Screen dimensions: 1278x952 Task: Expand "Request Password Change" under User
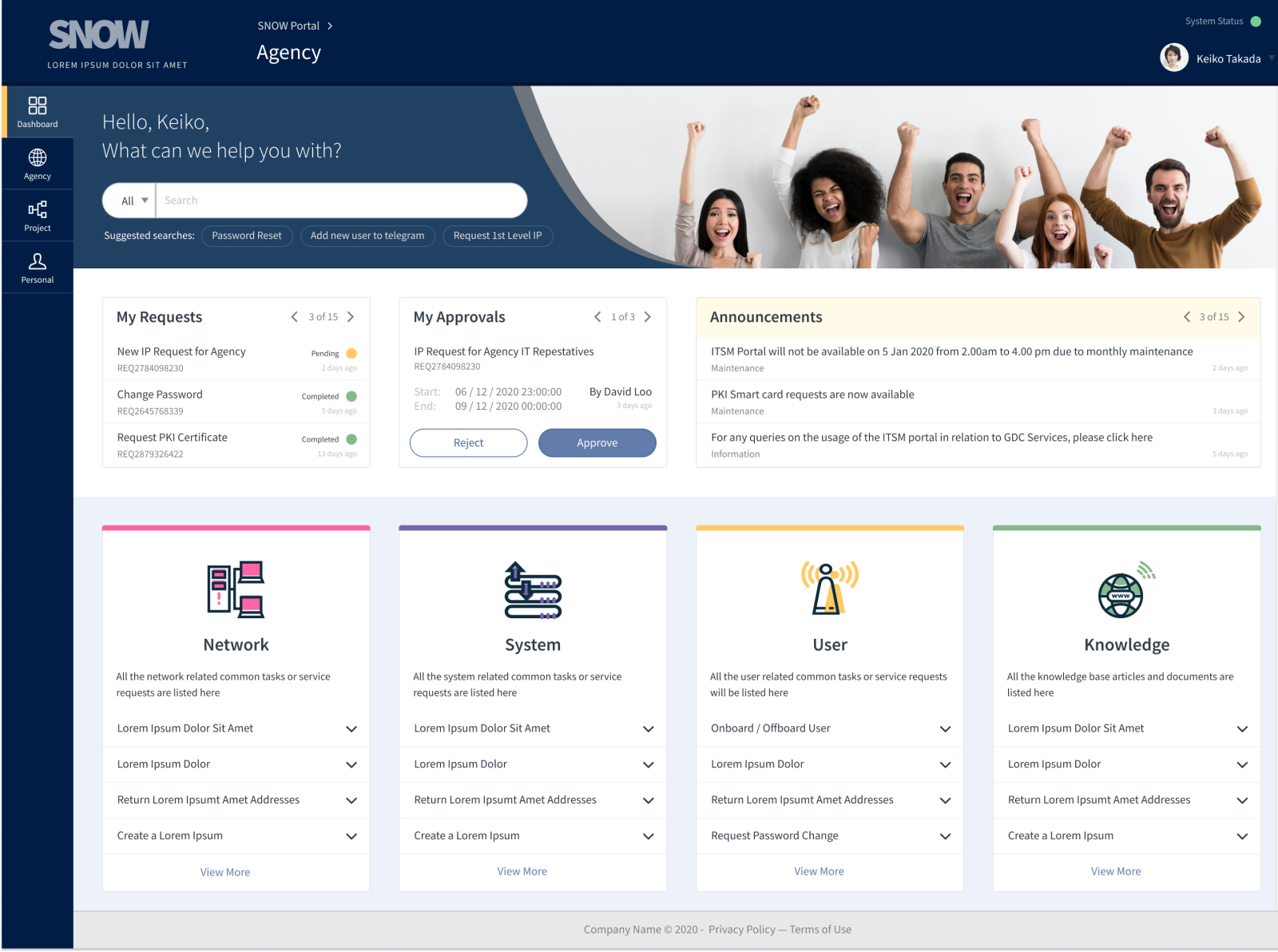(x=829, y=836)
